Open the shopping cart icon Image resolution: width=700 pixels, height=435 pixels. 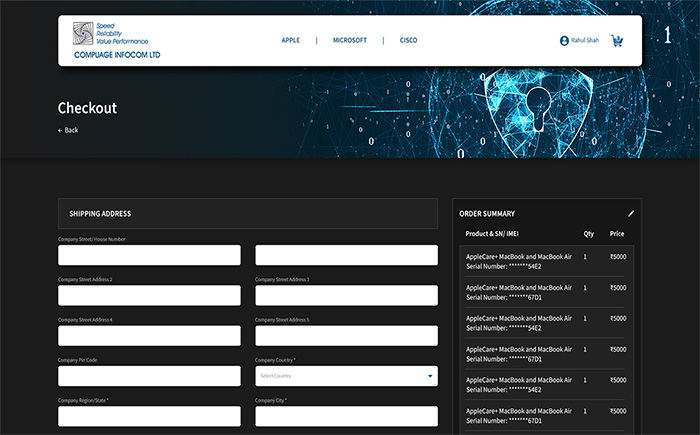[x=617, y=41]
